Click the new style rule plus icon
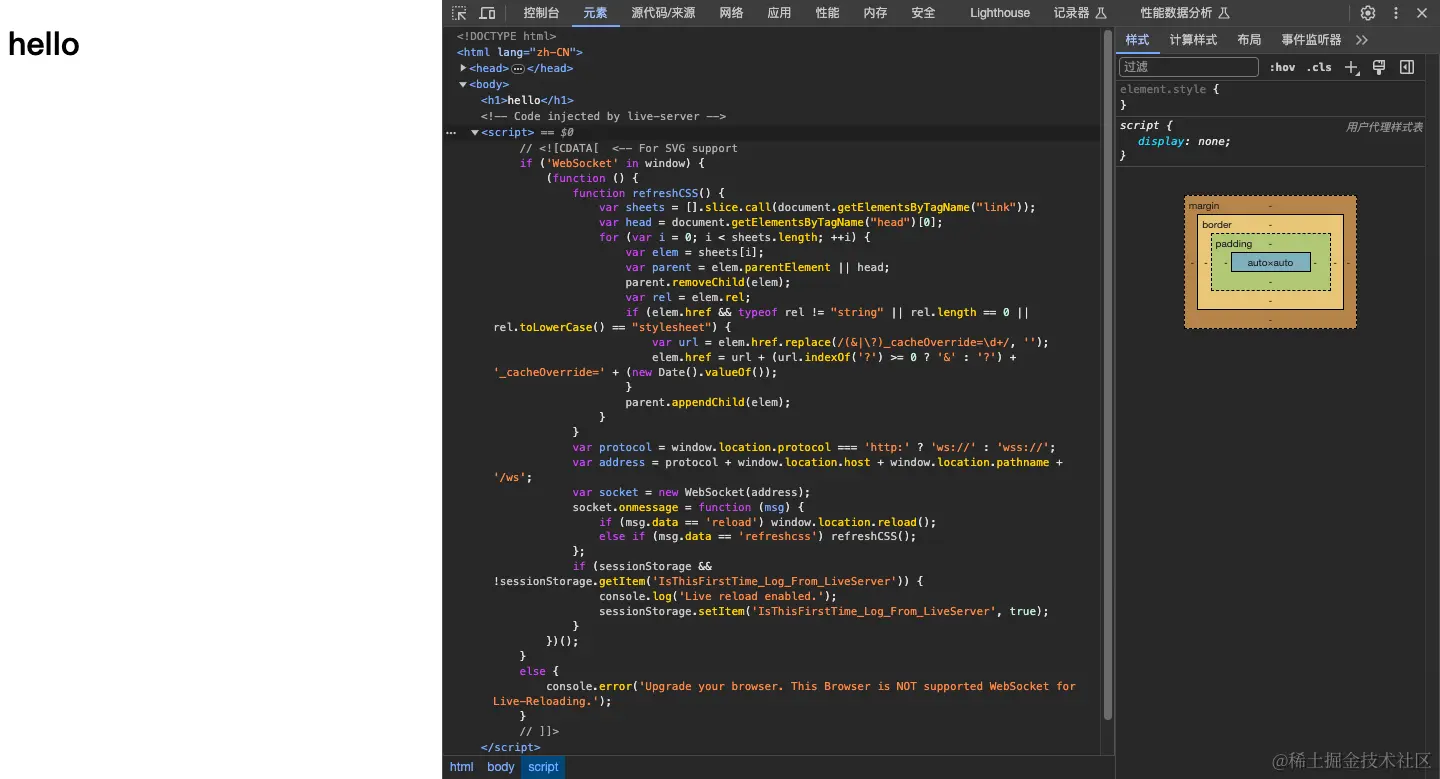The image size is (1440, 779). click(1352, 67)
